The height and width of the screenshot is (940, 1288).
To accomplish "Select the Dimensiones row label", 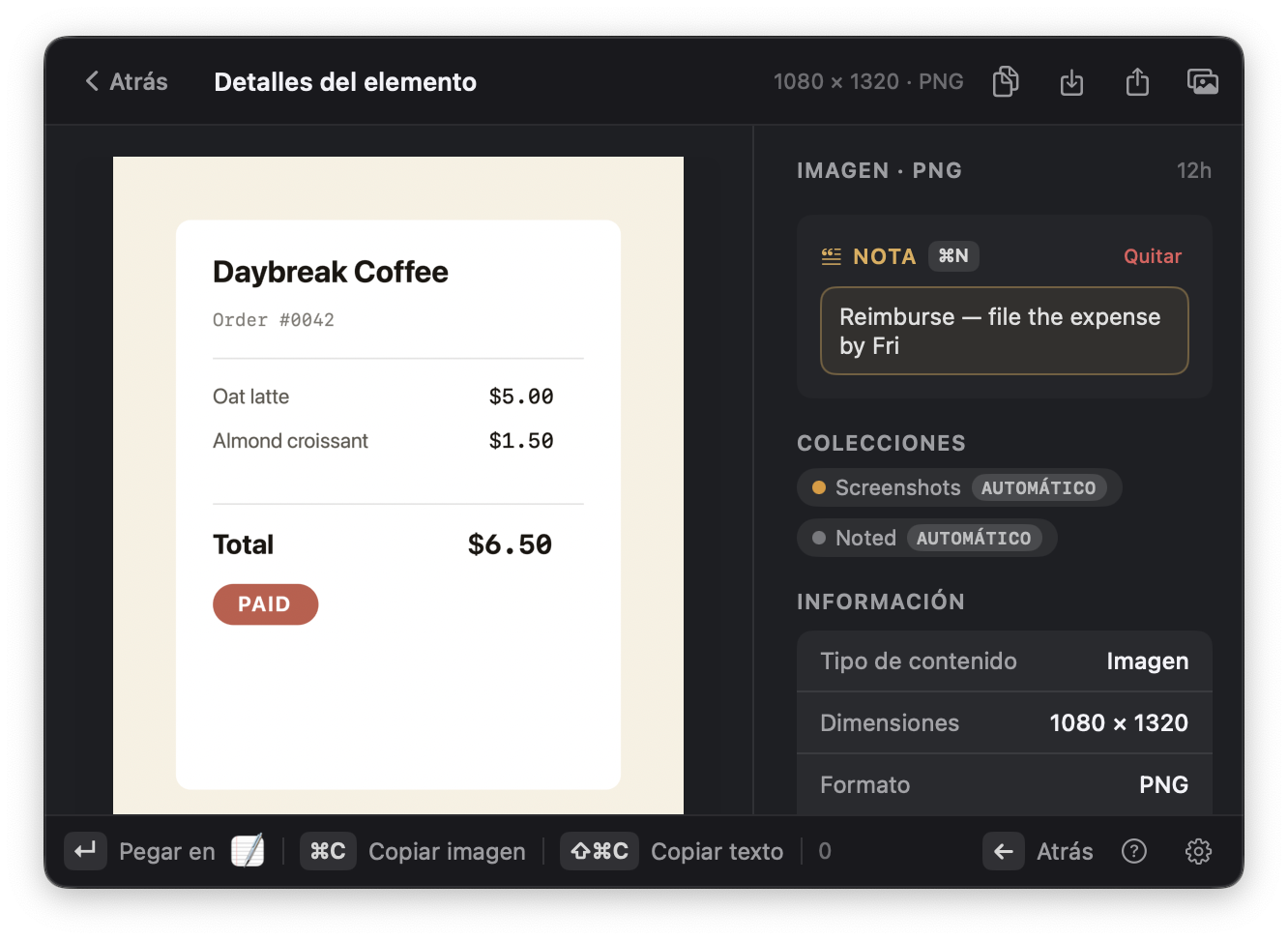I will click(x=890, y=723).
